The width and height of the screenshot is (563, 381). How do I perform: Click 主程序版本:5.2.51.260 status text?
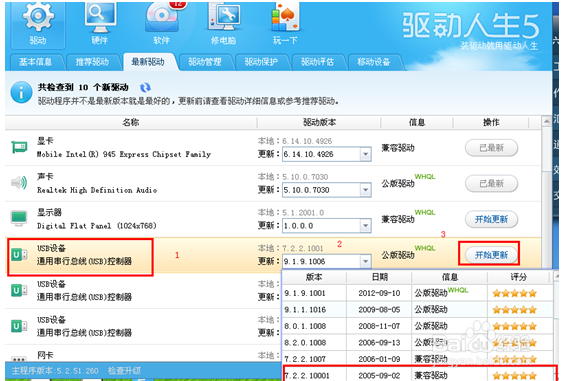pos(55,371)
